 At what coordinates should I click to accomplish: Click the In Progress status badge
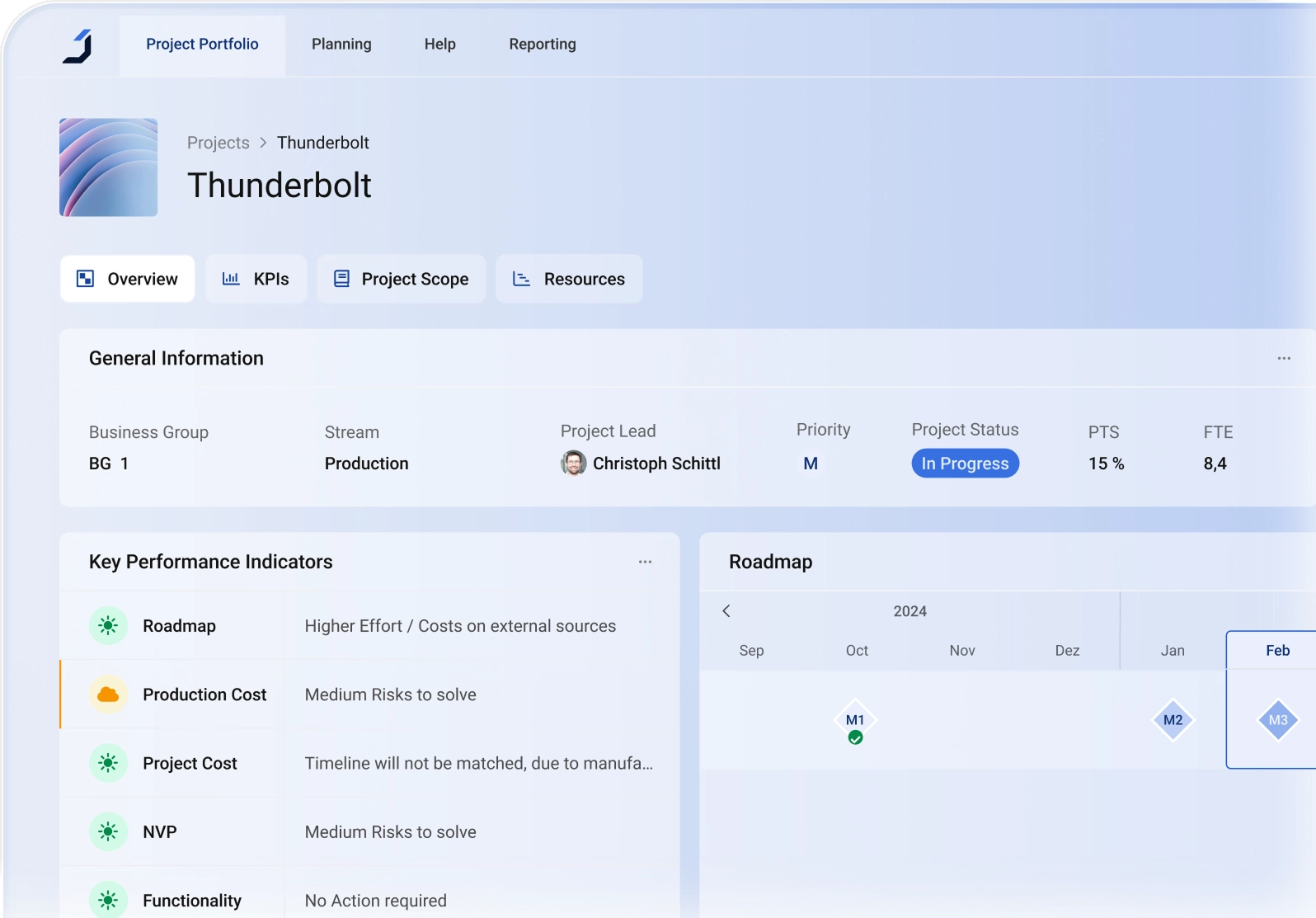pyautogui.click(x=966, y=464)
